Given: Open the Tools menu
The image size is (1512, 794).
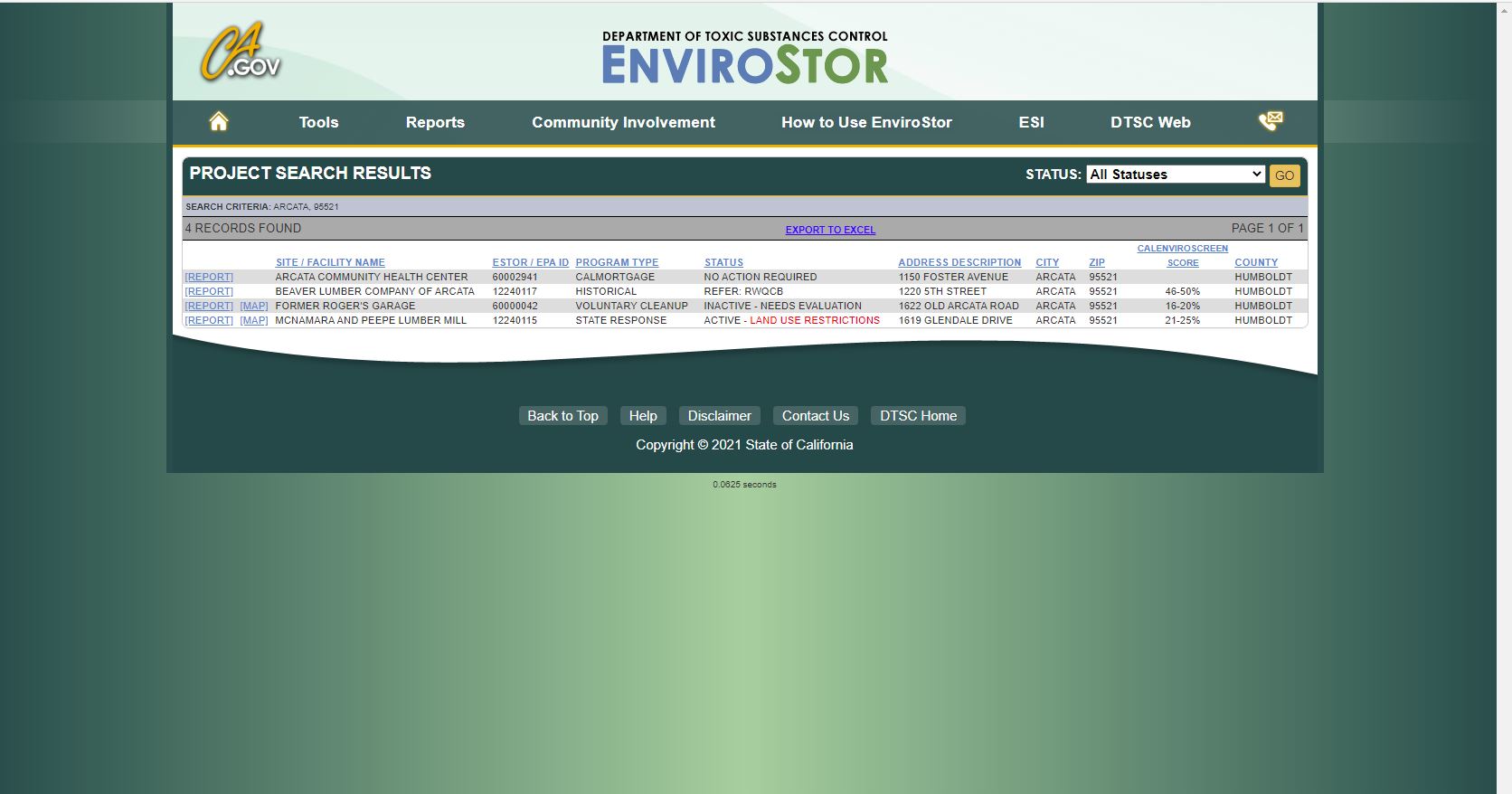Looking at the screenshot, I should (x=318, y=123).
